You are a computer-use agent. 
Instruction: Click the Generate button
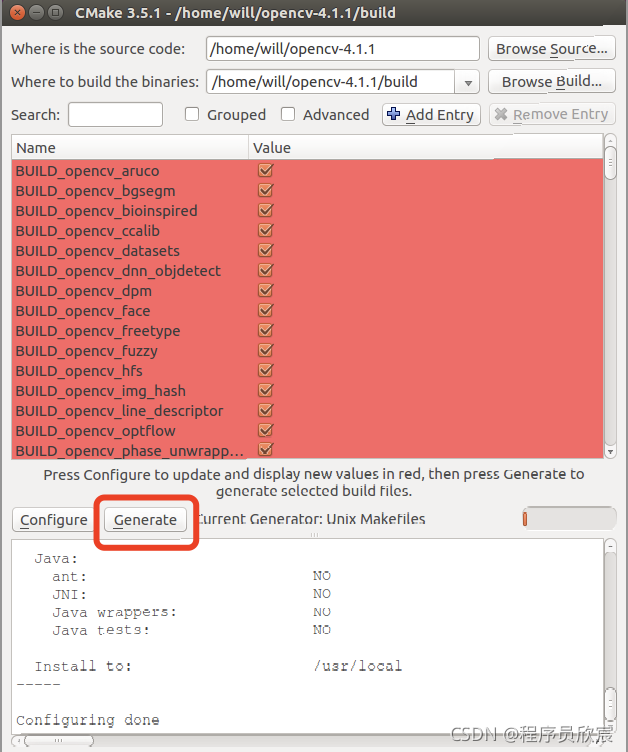pyautogui.click(x=145, y=520)
